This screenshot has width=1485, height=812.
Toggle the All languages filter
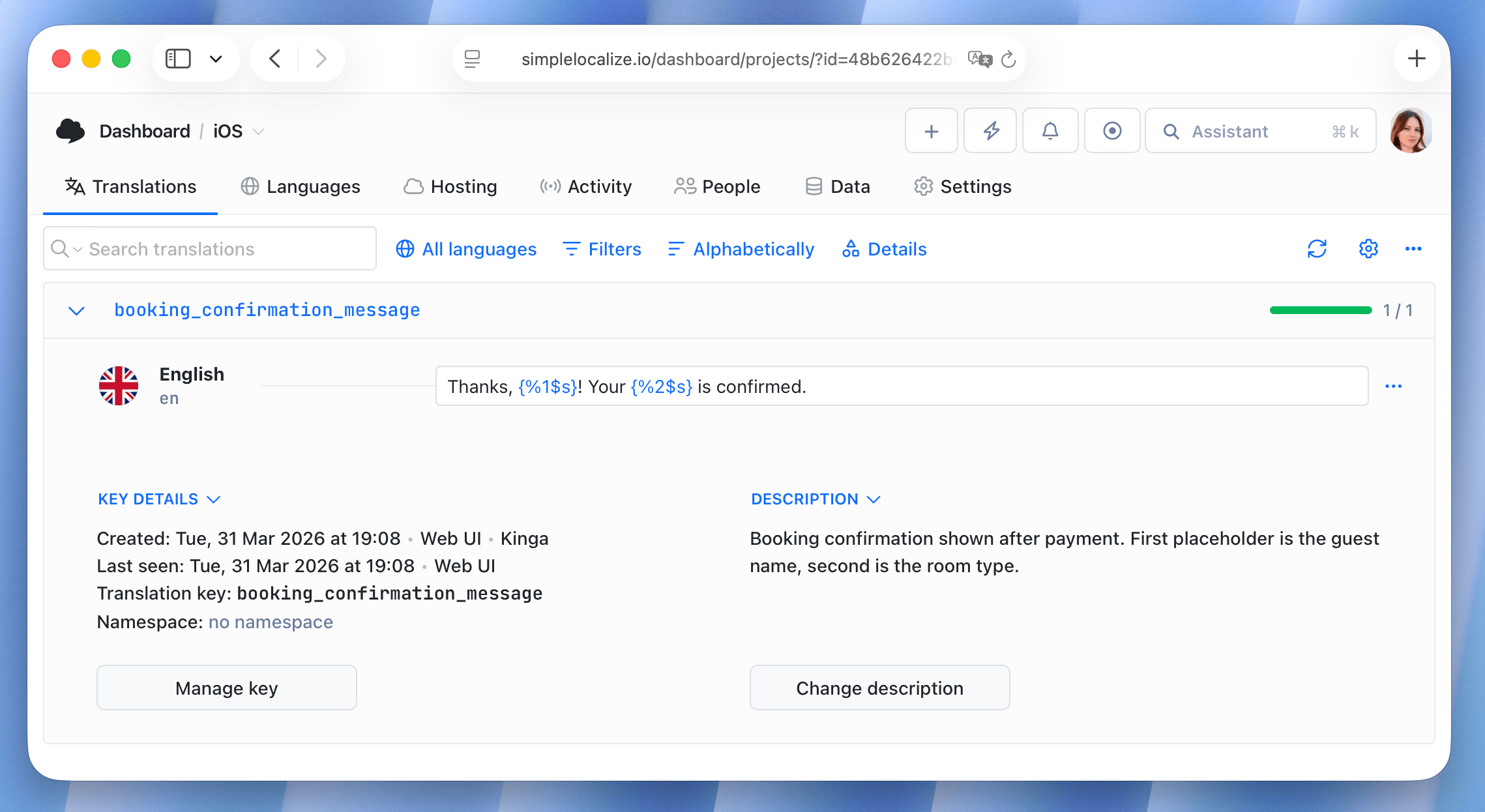(465, 248)
